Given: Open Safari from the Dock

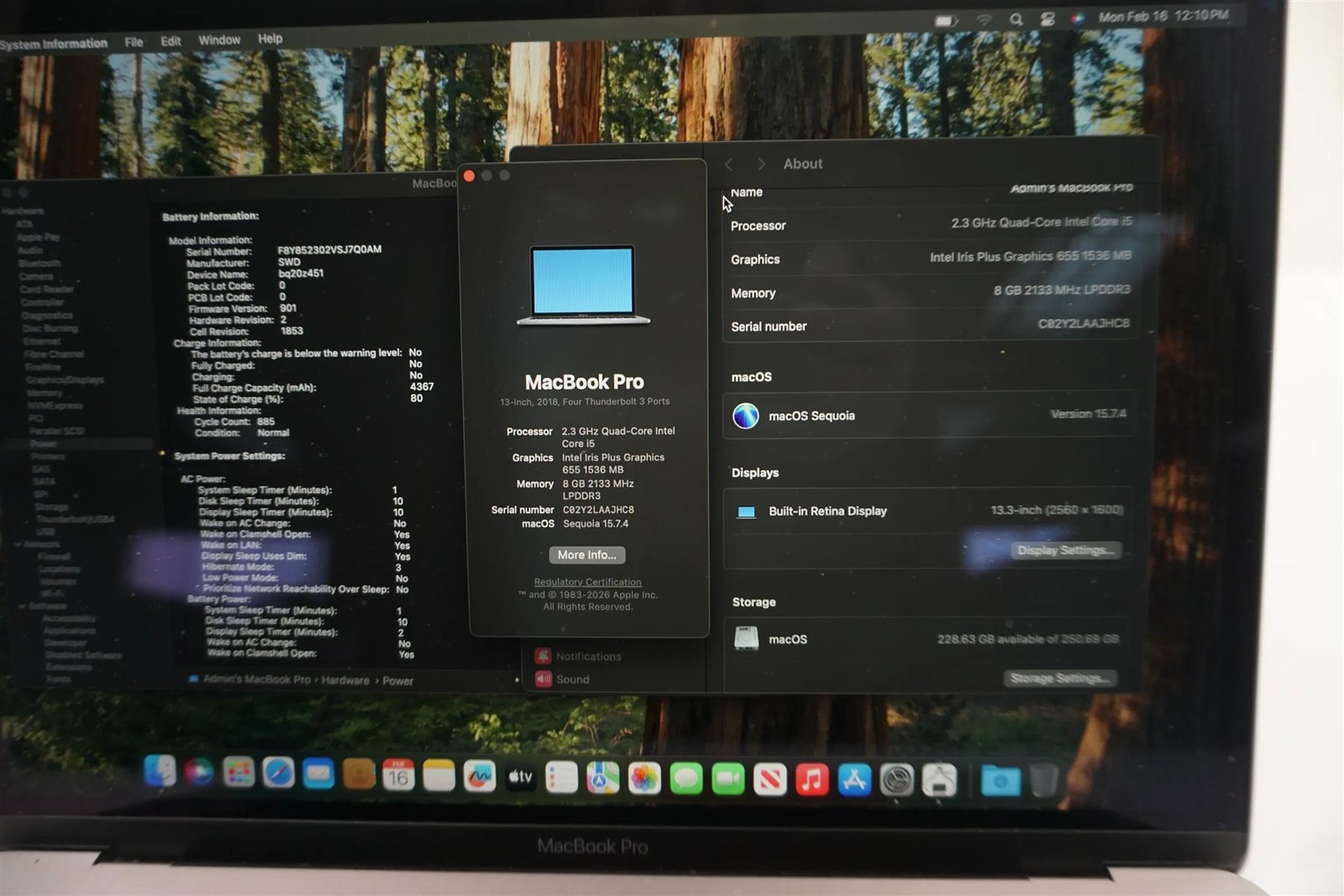Looking at the screenshot, I should tap(278, 773).
